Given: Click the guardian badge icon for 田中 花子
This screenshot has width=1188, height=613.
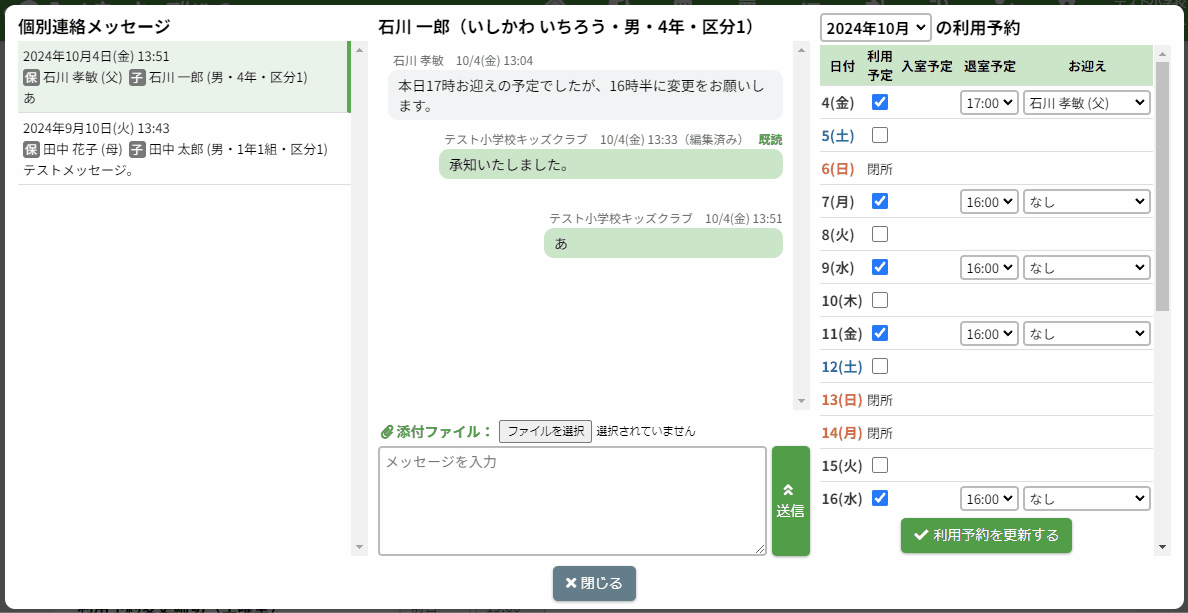Looking at the screenshot, I should click(x=31, y=149).
